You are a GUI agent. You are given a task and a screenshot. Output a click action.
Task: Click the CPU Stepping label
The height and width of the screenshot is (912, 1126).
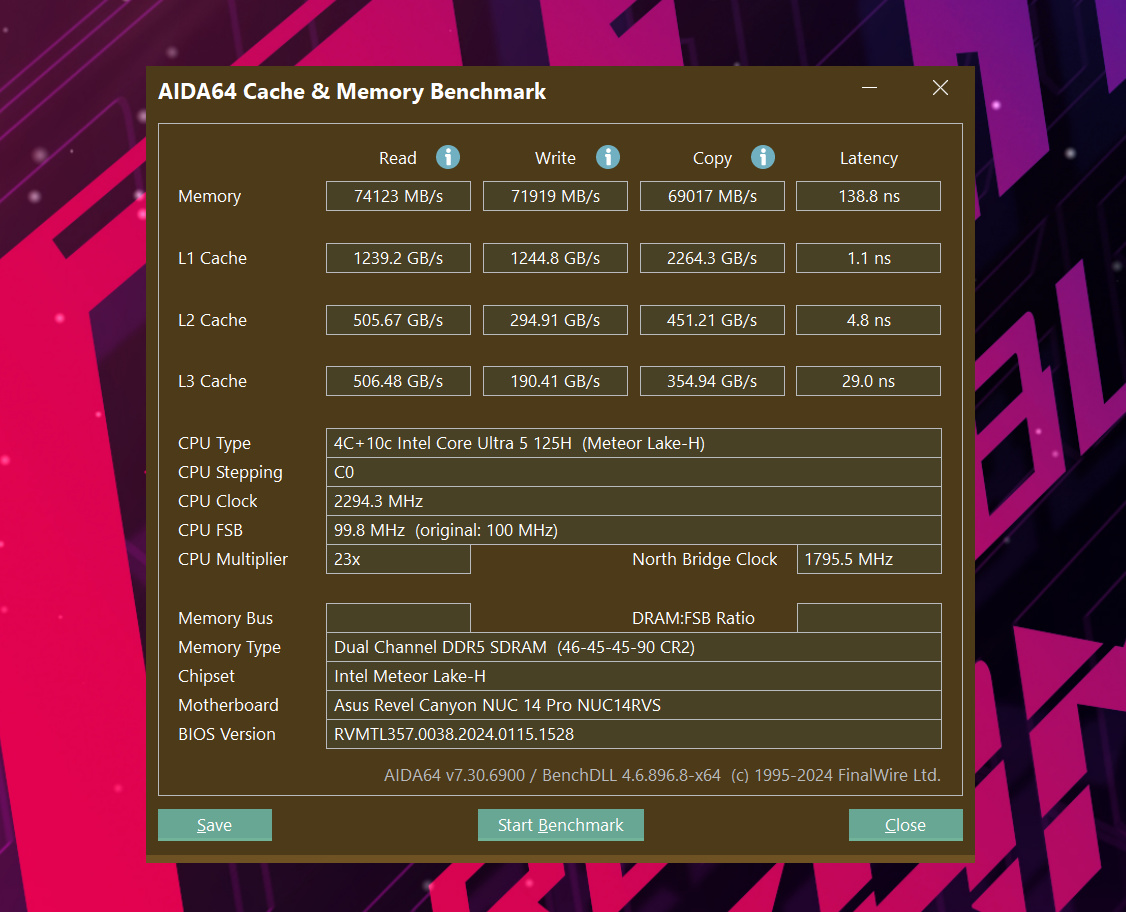pyautogui.click(x=231, y=473)
